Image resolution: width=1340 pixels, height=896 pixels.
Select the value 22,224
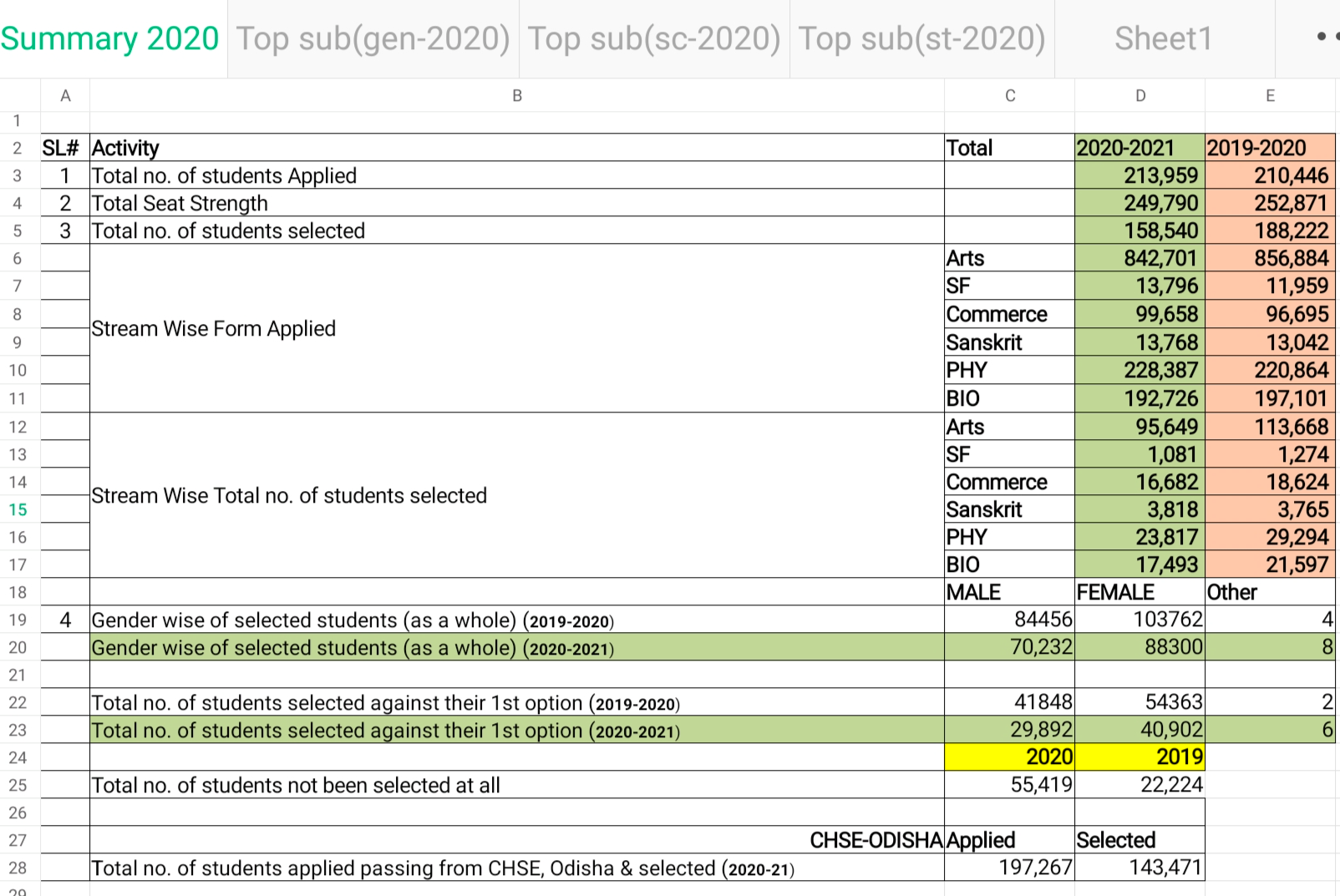(x=1140, y=785)
